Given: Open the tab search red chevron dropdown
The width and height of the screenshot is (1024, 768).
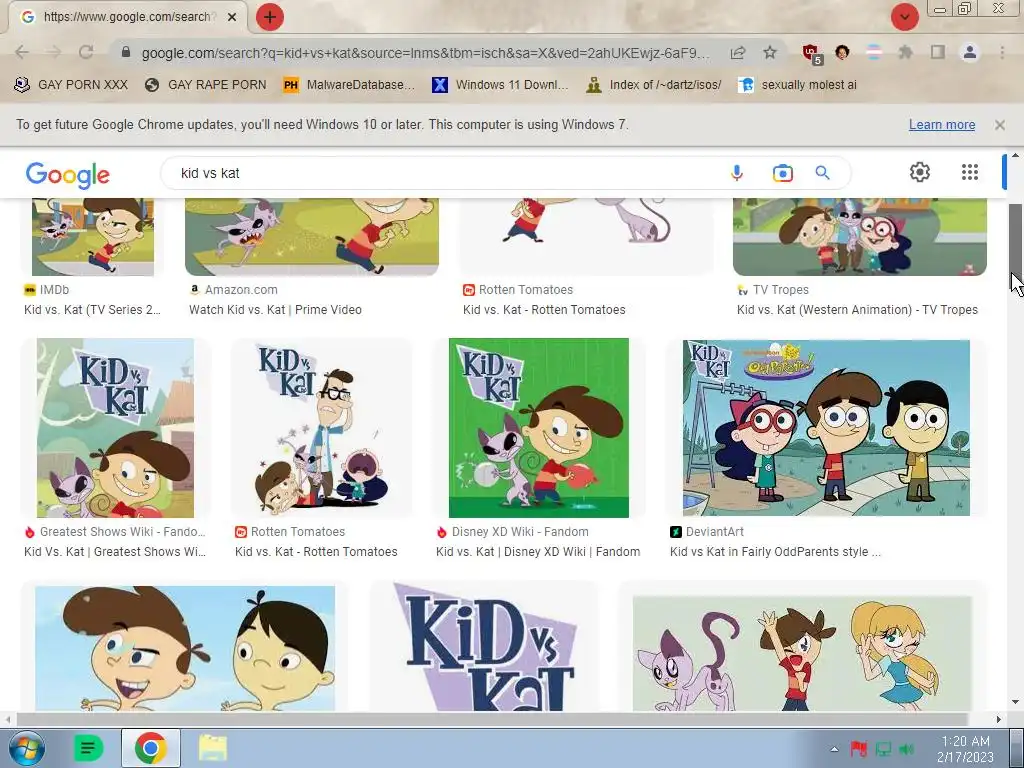Looking at the screenshot, I should pos(904,17).
